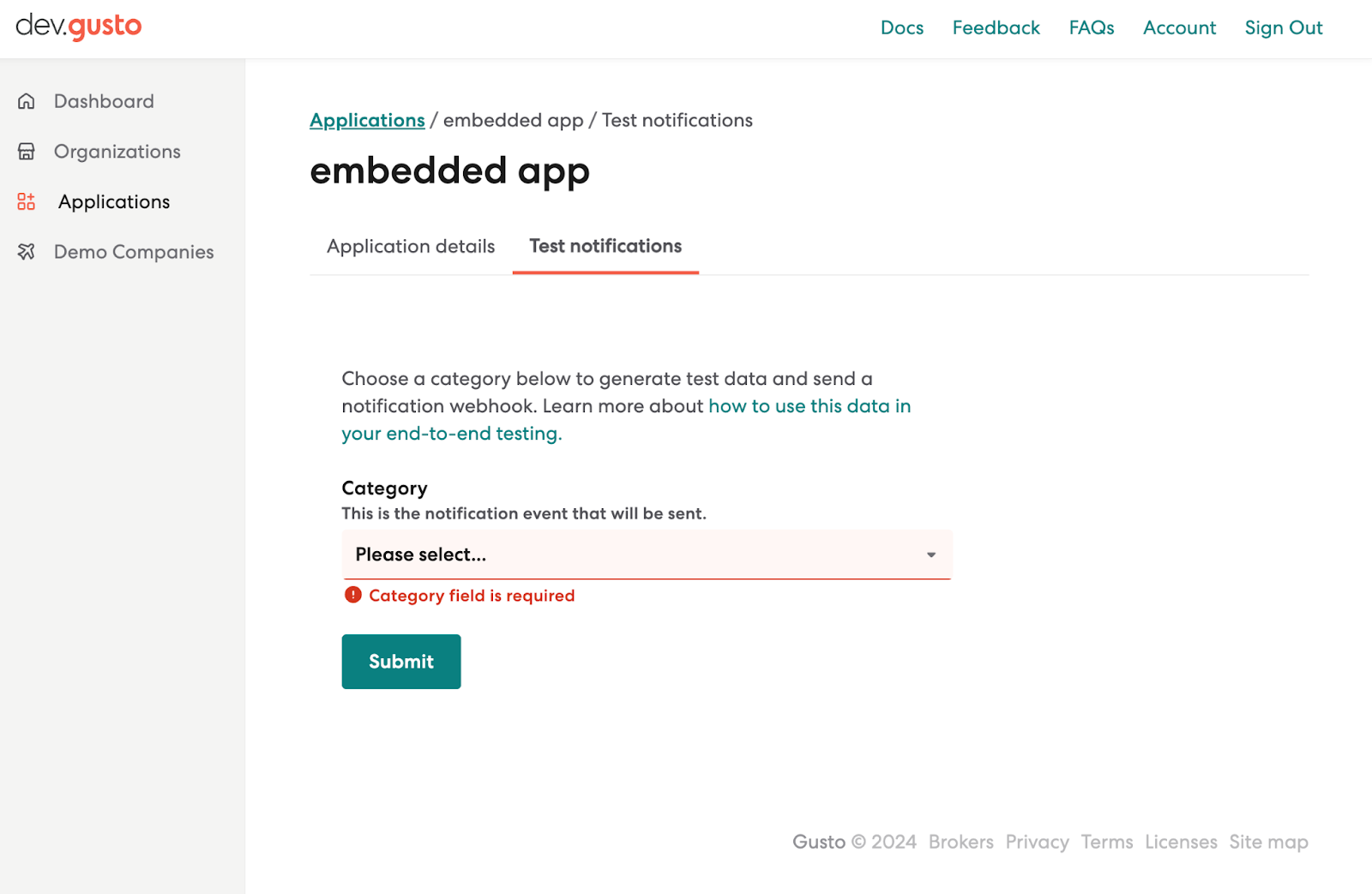The height and width of the screenshot is (894, 1372).
Task: Select the 'Please select...' category field
Action: (647, 555)
